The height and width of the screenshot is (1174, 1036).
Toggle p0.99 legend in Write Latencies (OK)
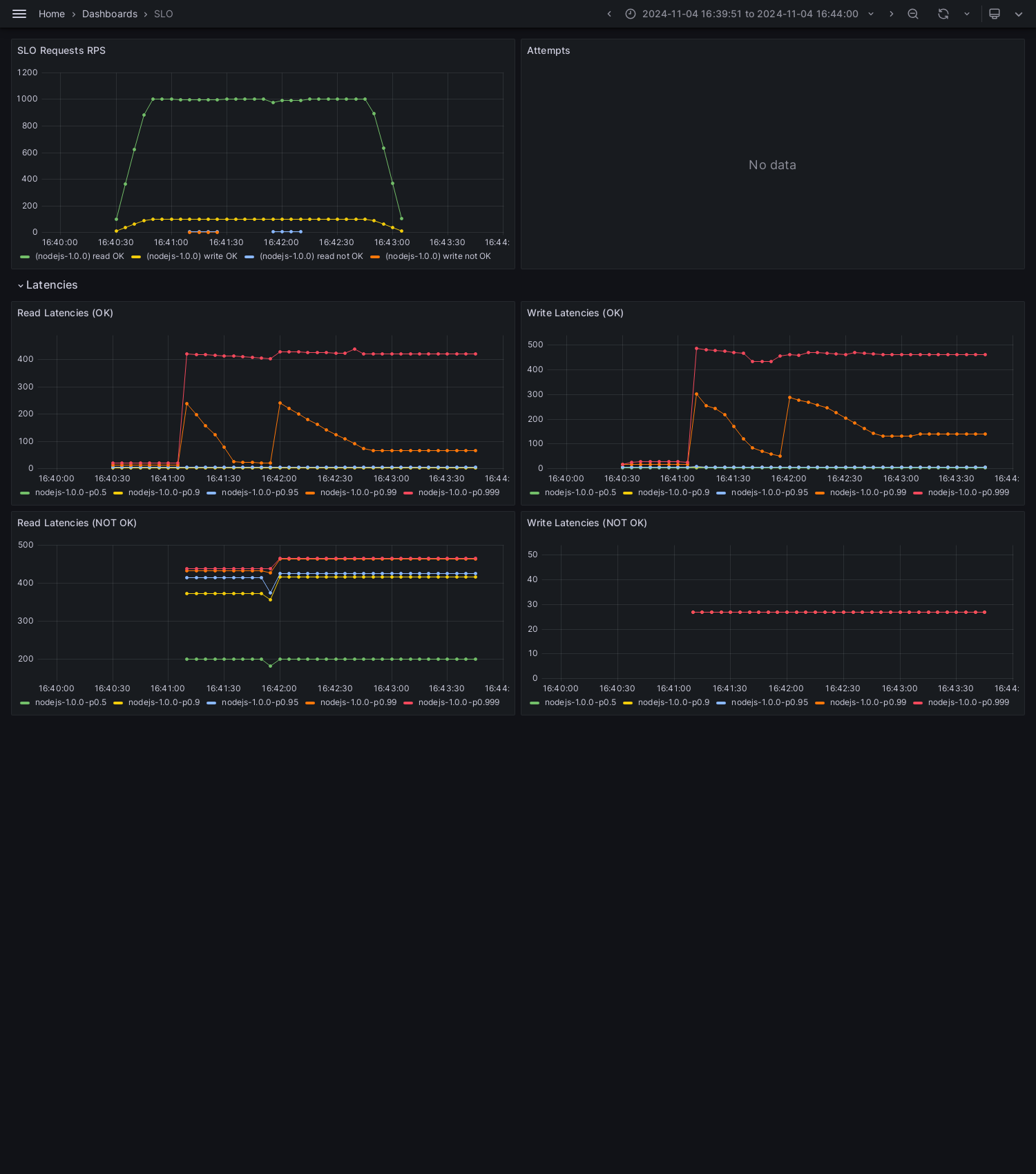tap(868, 492)
